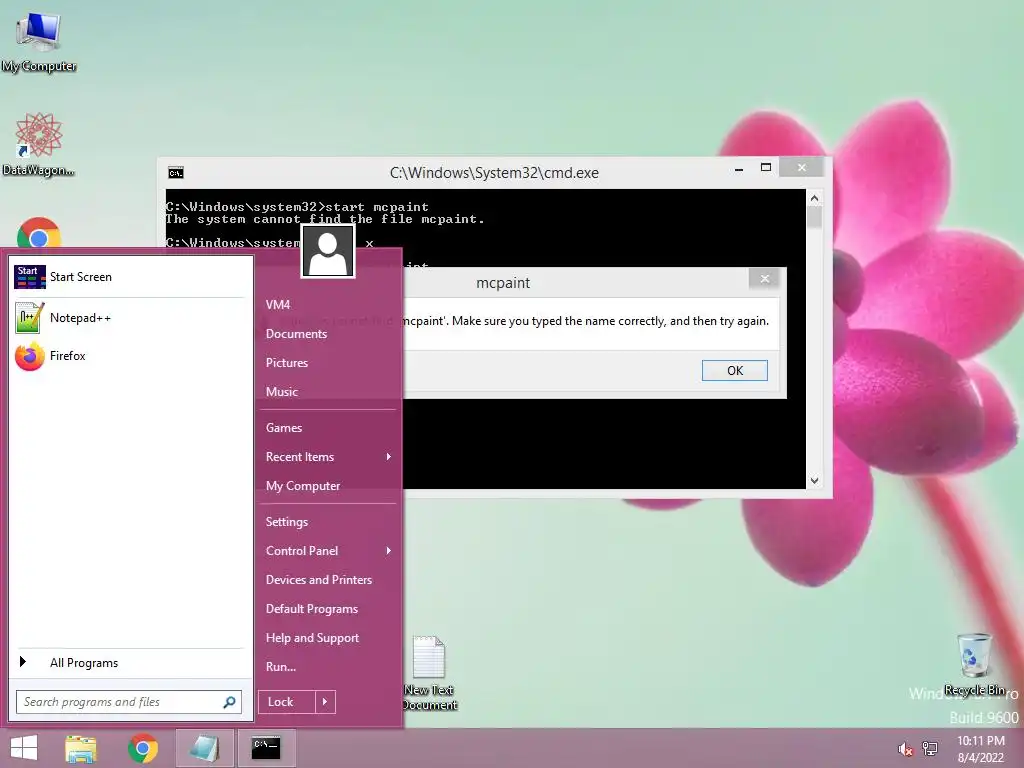The width and height of the screenshot is (1024, 768).
Task: Minimize the cmd.exe window
Action: [739, 168]
